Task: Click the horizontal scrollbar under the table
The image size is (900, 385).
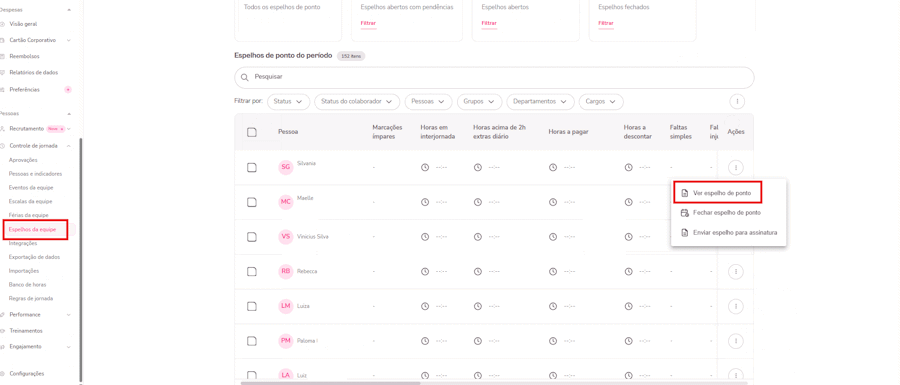Action: pos(330,383)
